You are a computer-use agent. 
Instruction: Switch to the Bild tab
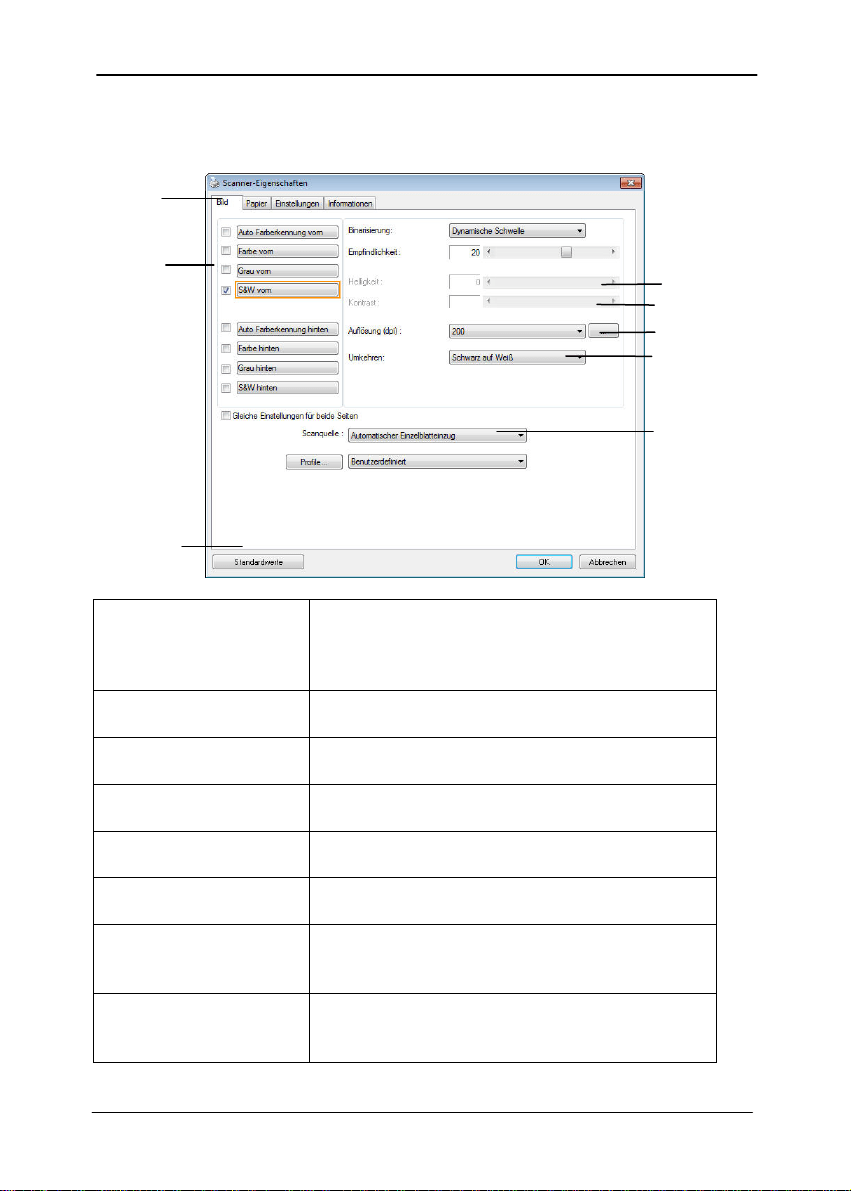pos(224,203)
